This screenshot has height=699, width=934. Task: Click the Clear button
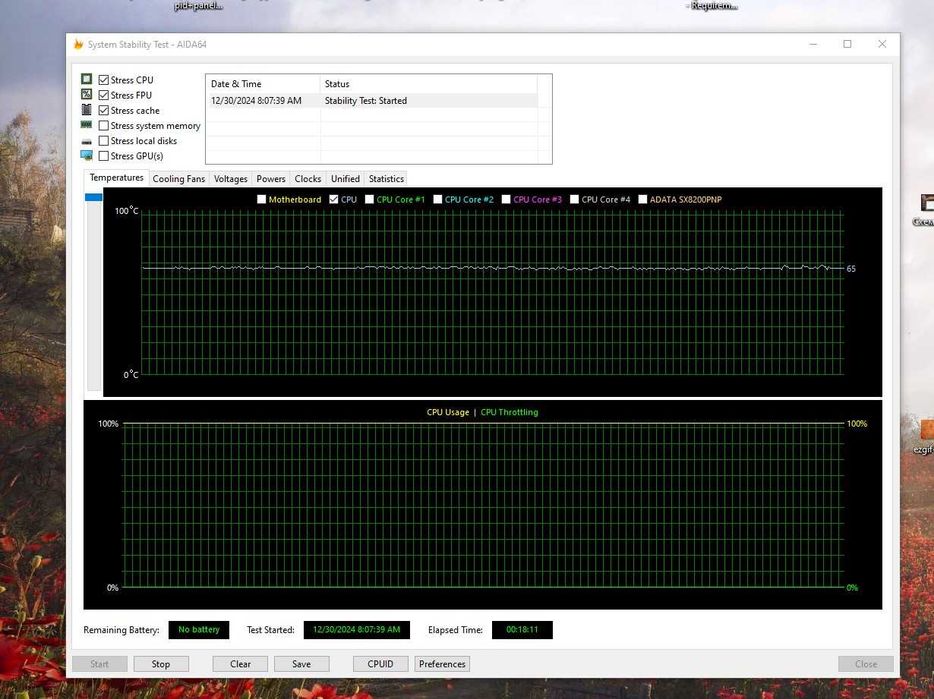(240, 664)
